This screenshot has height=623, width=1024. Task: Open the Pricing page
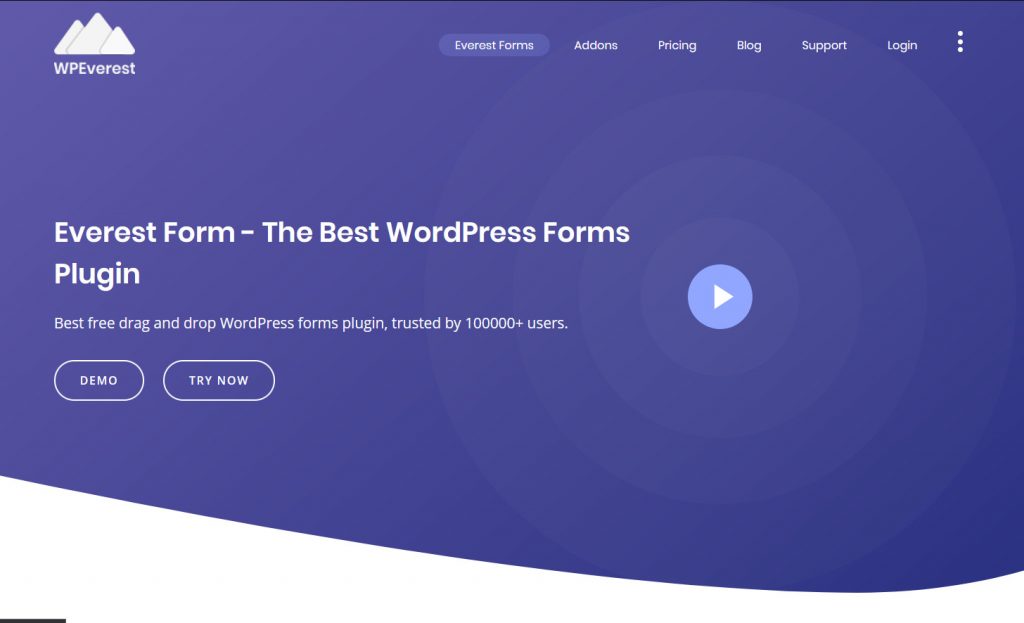point(677,45)
